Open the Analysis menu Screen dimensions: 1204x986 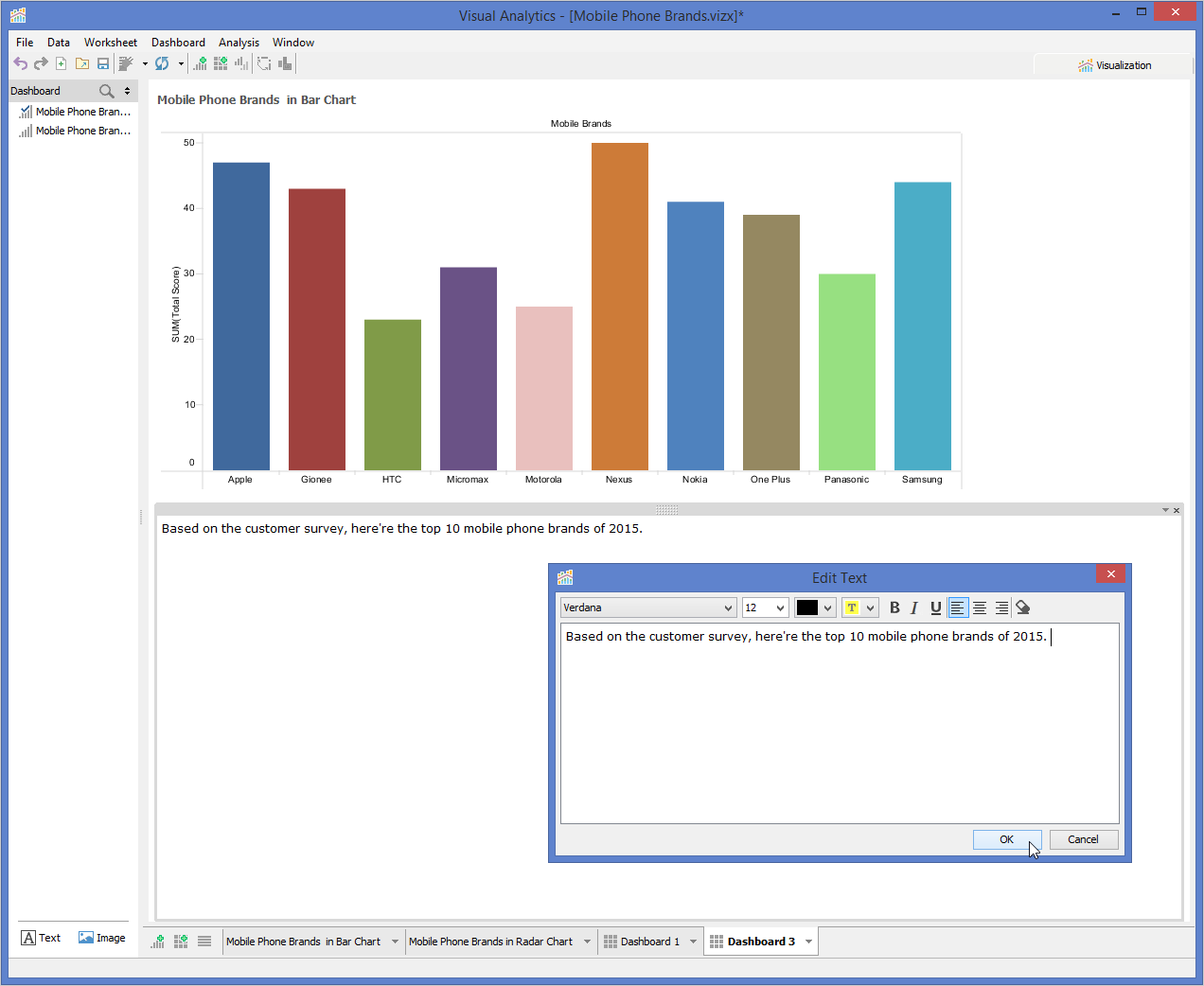[x=239, y=43]
